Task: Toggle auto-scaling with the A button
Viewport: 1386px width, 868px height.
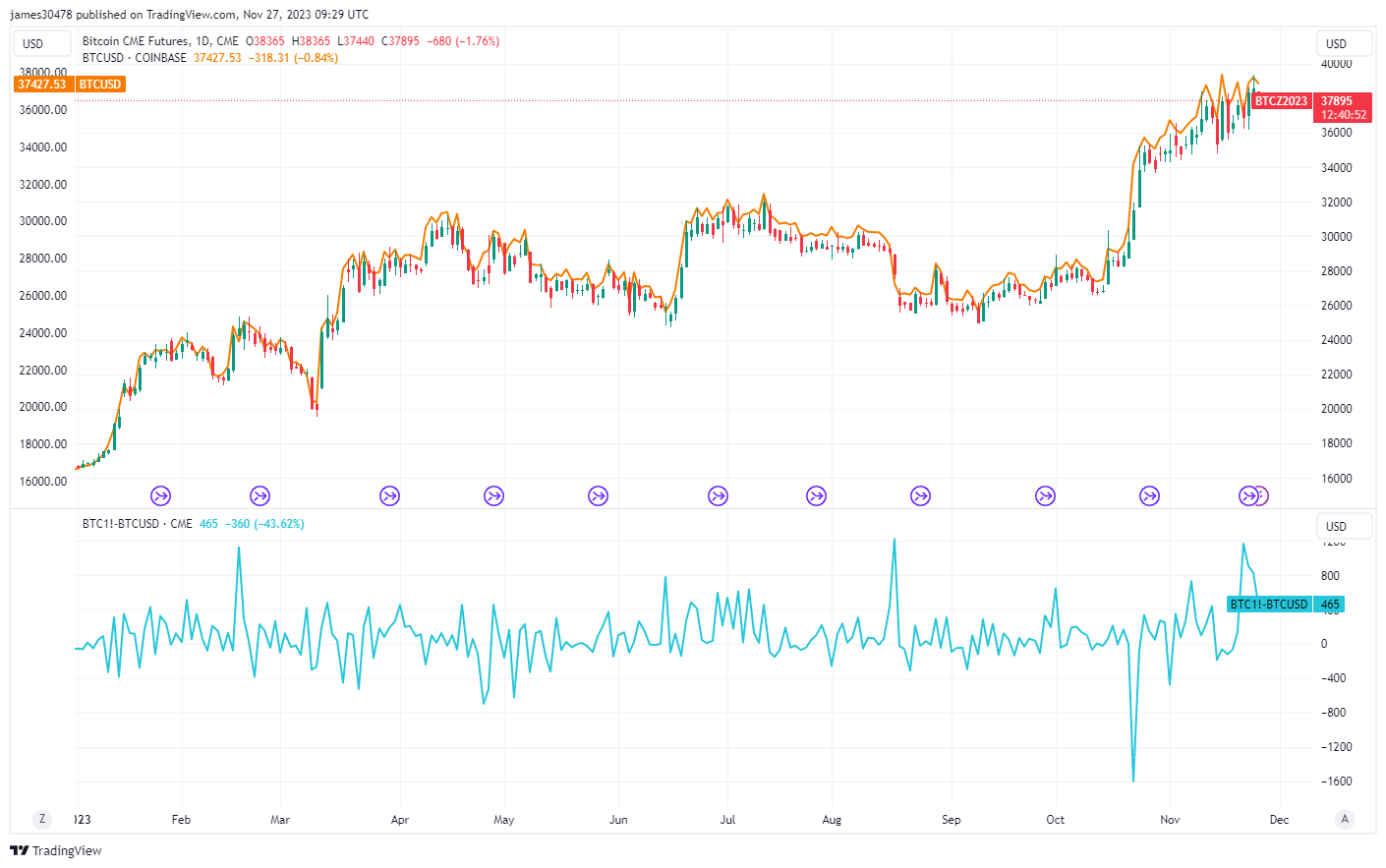Action: pos(1343,818)
